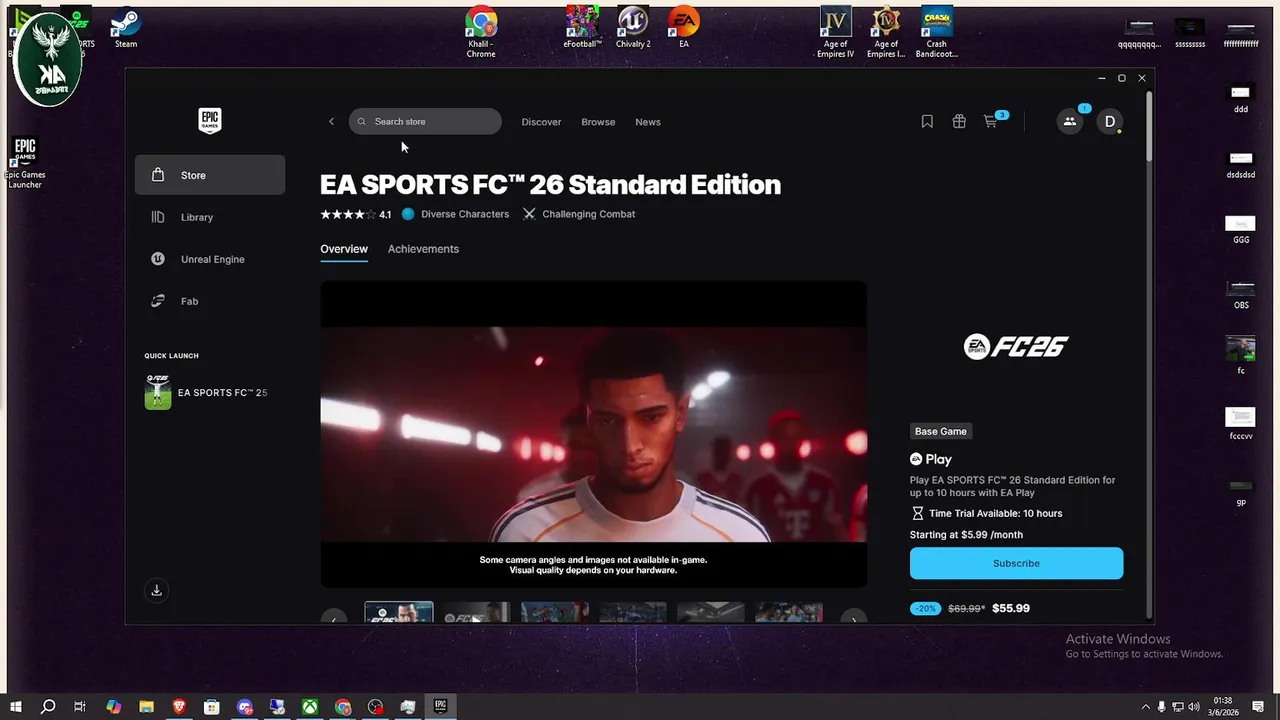
Task: Switch to the Achievements tab
Action: [x=423, y=249]
